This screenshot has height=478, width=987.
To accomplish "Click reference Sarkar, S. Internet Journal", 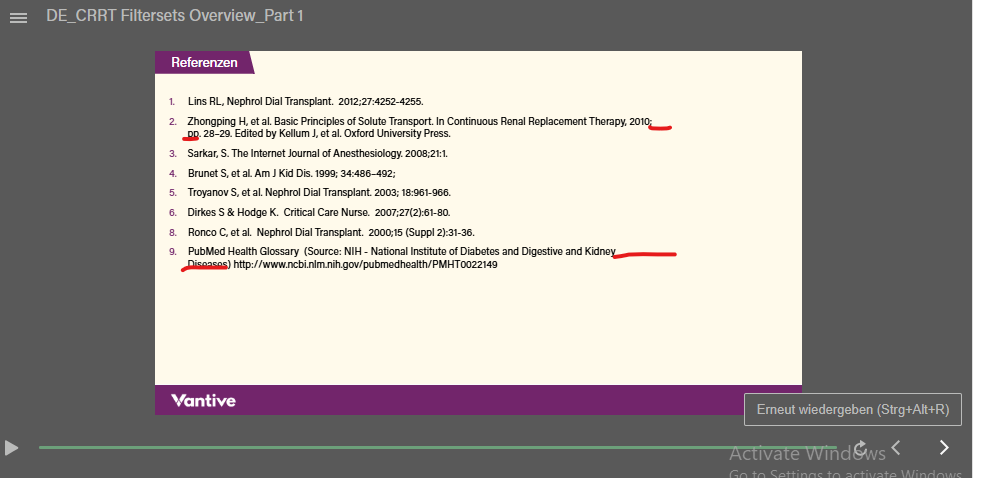I will (318, 154).
